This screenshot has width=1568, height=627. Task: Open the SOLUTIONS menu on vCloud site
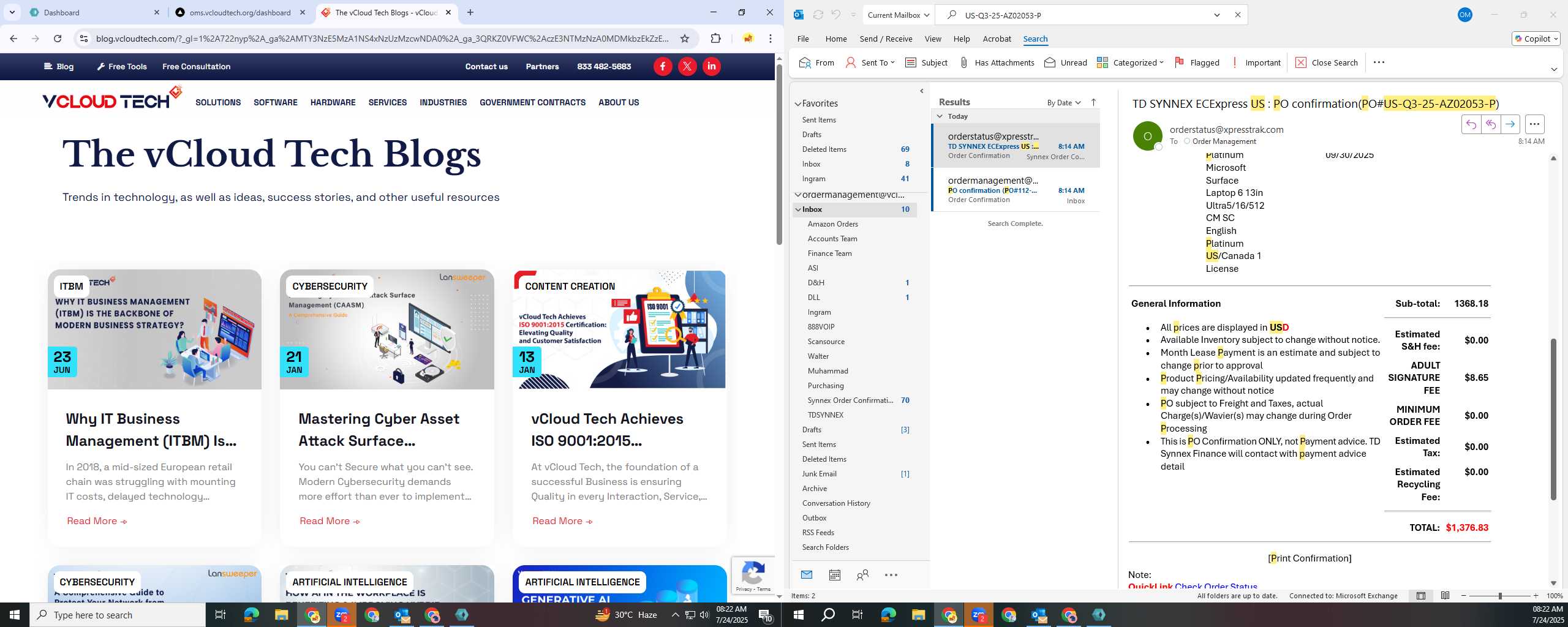tap(218, 102)
